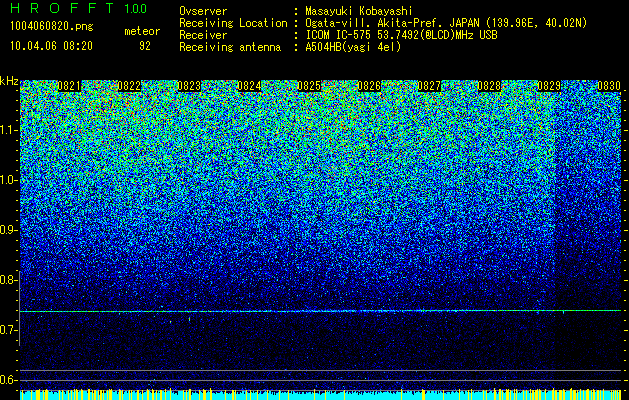
Task: Click antenna text A504HB(yagi 4el)
Action: pyautogui.click(x=353, y=47)
